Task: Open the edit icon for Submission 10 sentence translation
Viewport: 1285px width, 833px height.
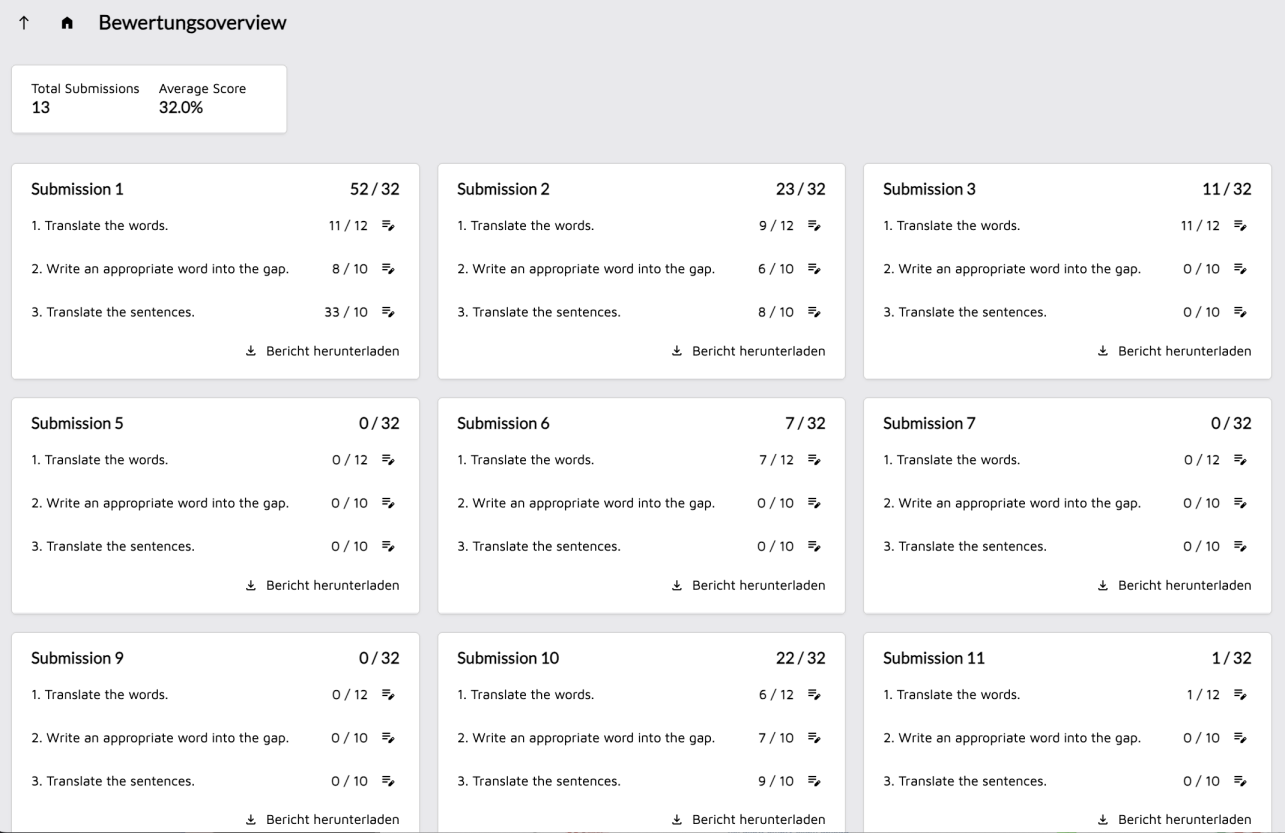Action: [815, 781]
